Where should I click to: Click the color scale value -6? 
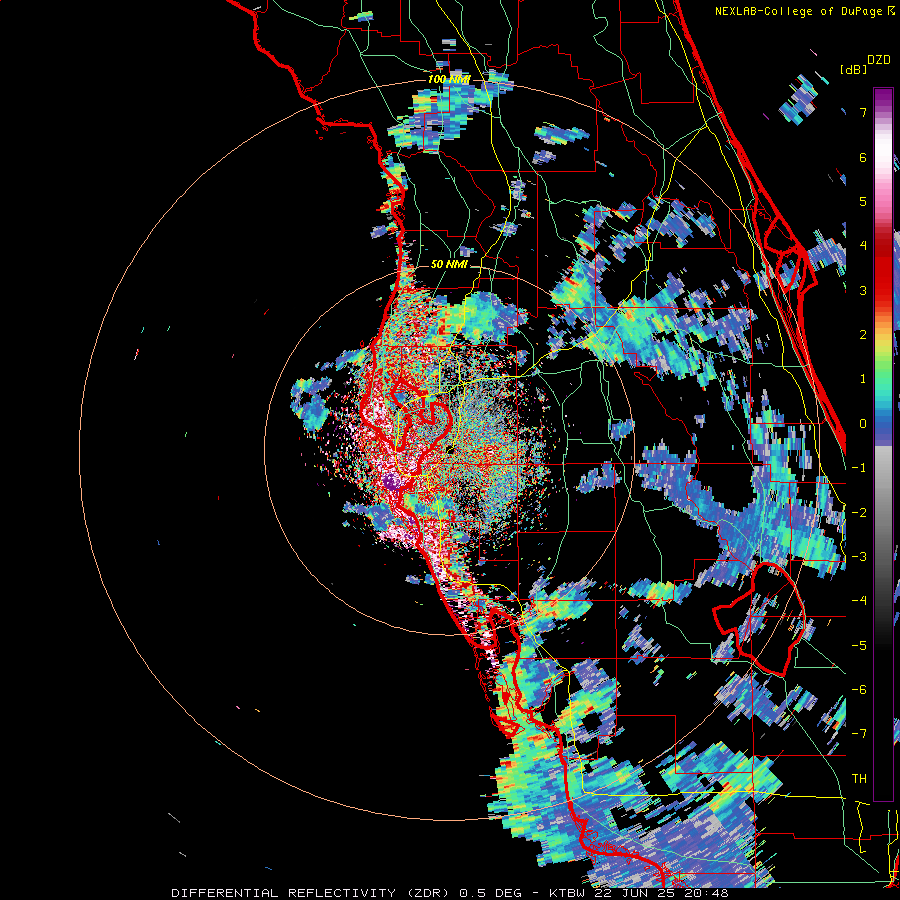pos(859,690)
